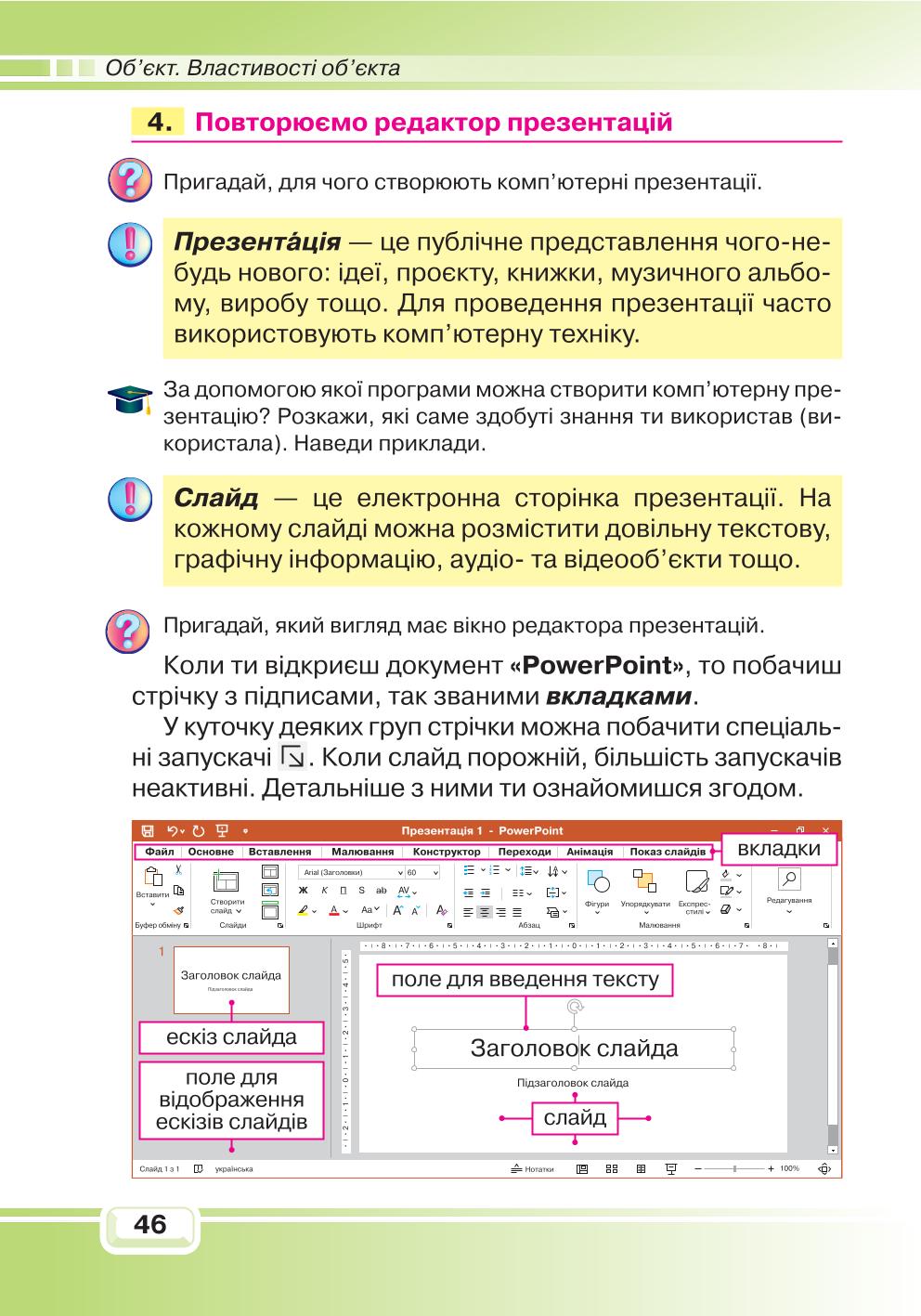Click the zoom in plus button
The width and height of the screenshot is (921, 1316).
771,1168
